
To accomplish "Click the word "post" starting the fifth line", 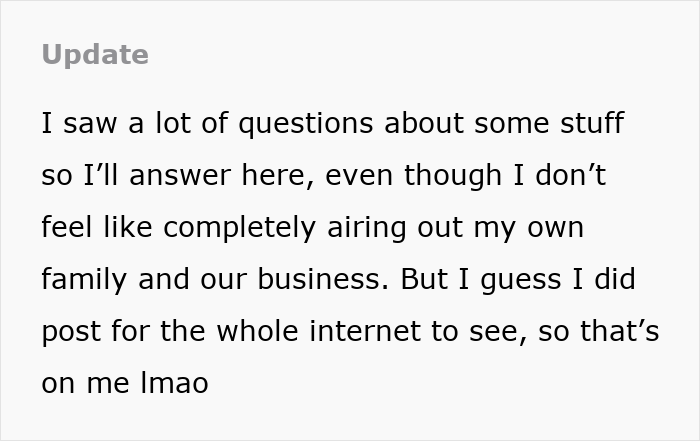I will click(x=68, y=331).
